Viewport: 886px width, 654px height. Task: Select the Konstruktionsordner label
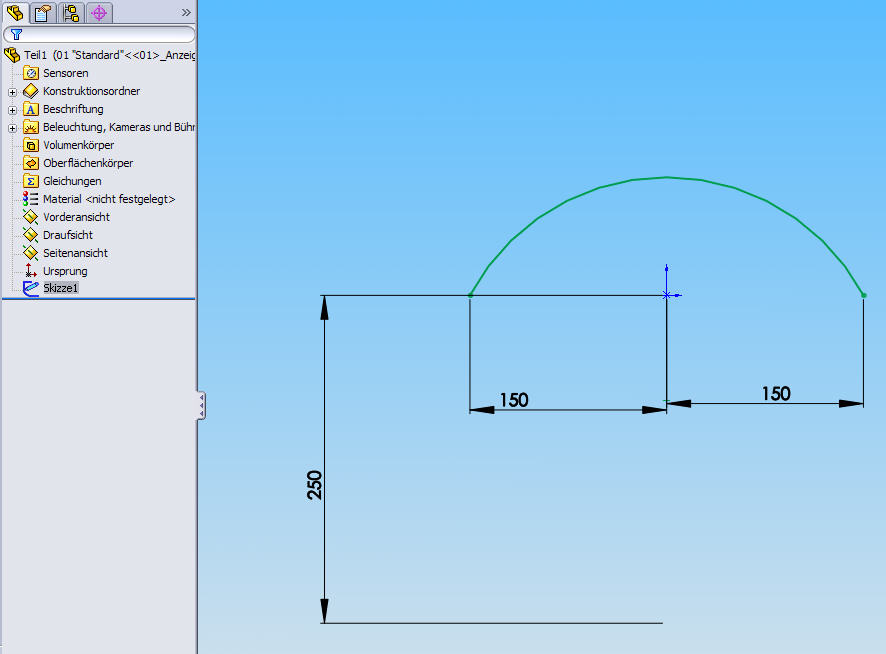[x=92, y=91]
